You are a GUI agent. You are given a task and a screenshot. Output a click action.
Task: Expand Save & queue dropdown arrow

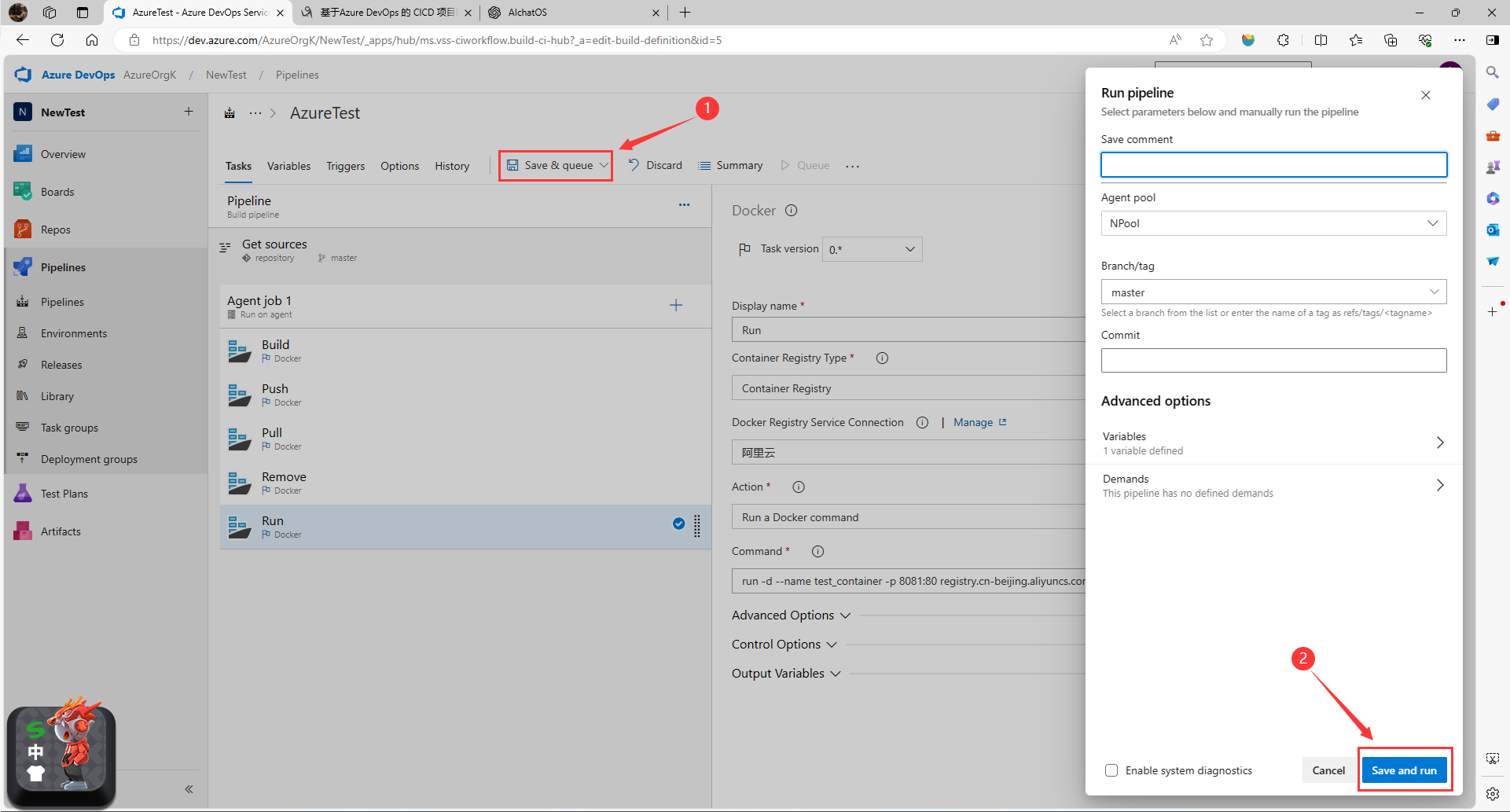[604, 165]
